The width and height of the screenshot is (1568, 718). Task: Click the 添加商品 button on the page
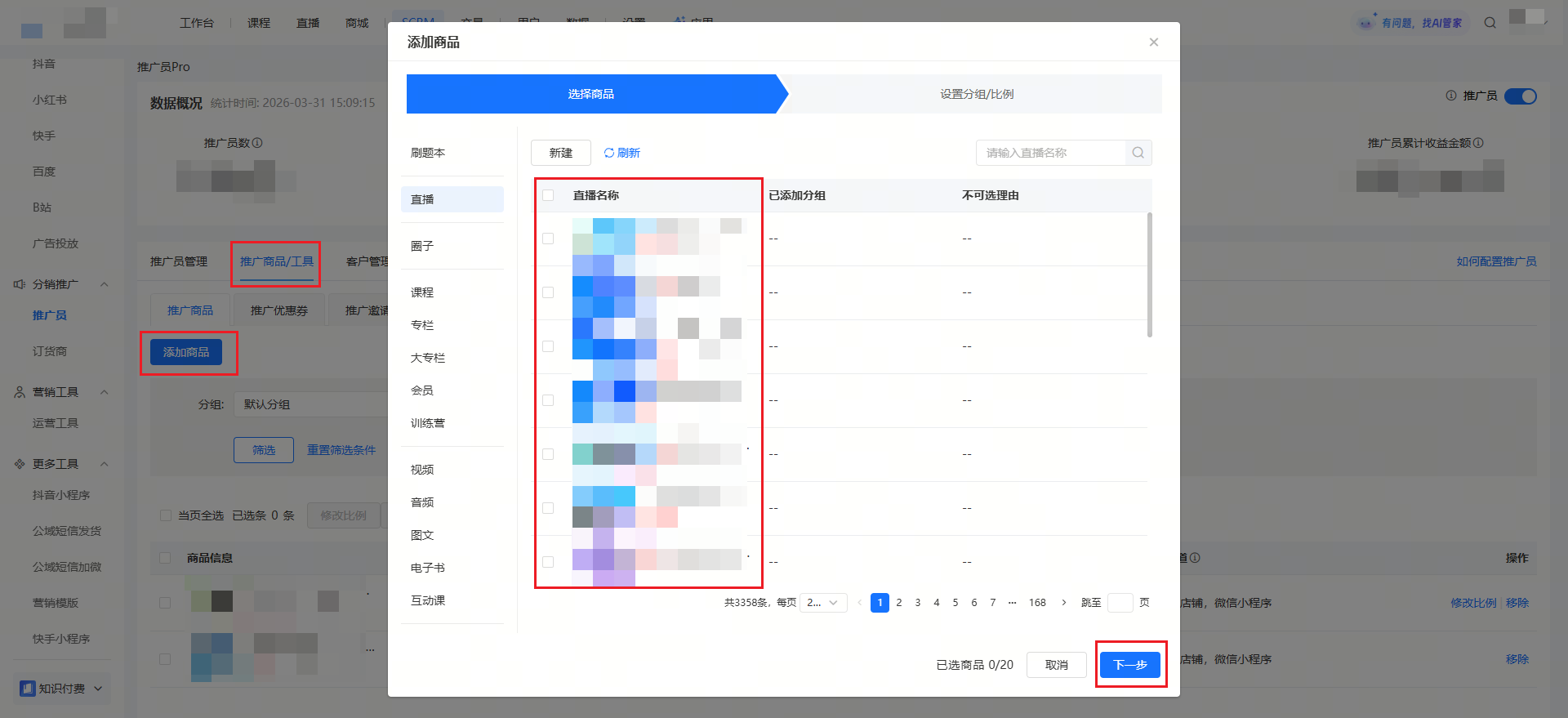186,352
